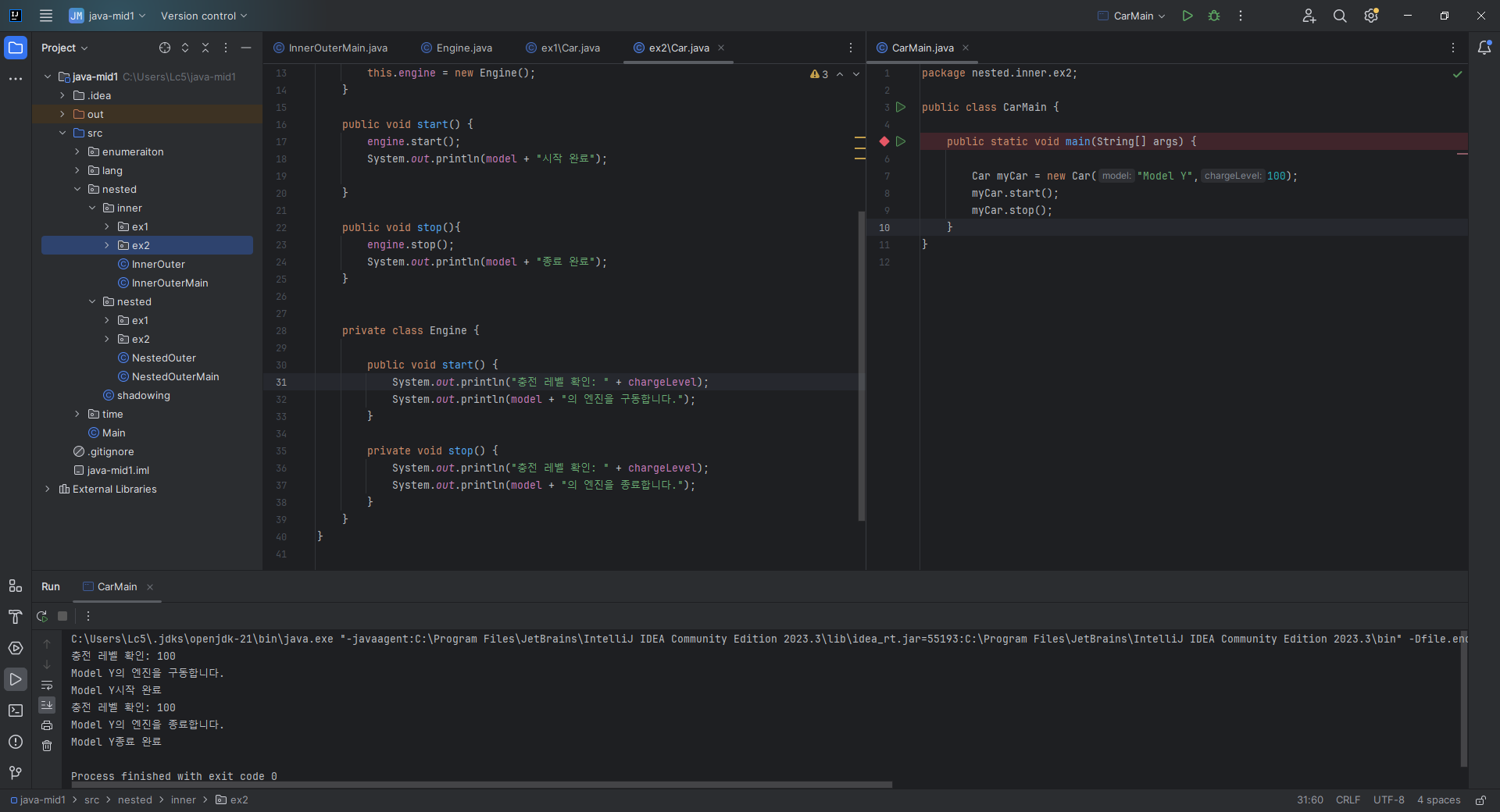The width and height of the screenshot is (1500, 812).
Task: Open Notifications bell icon
Action: [1484, 48]
